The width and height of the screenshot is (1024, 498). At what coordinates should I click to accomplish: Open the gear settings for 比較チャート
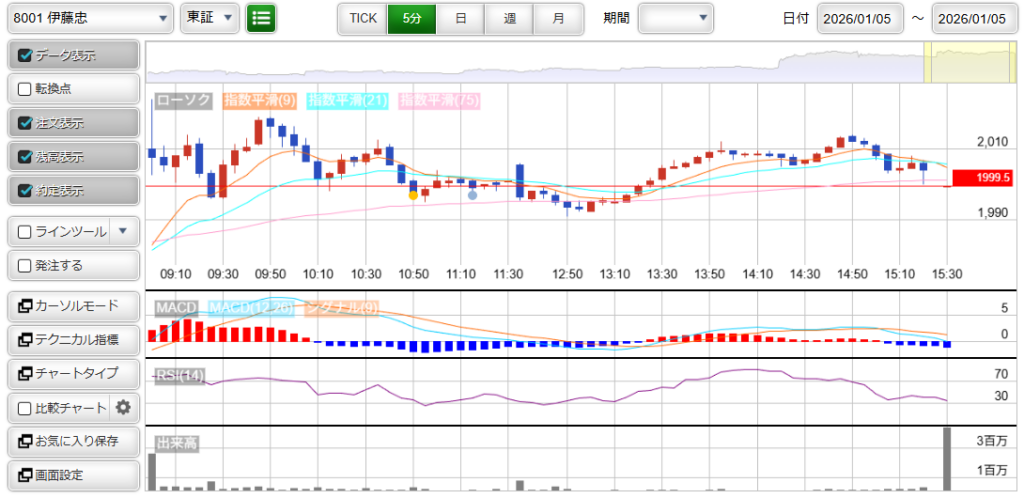click(124, 407)
